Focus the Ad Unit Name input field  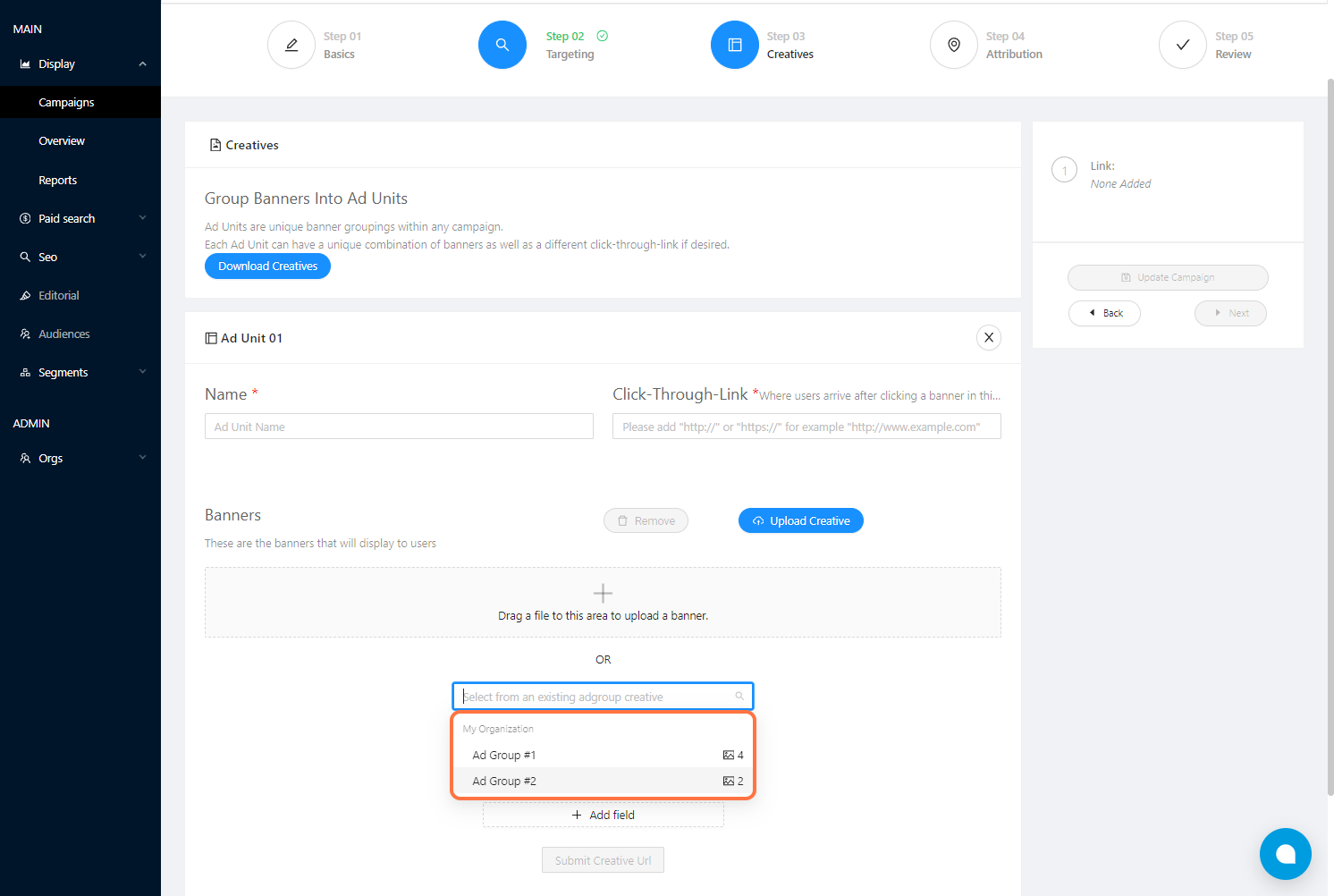[399, 427]
